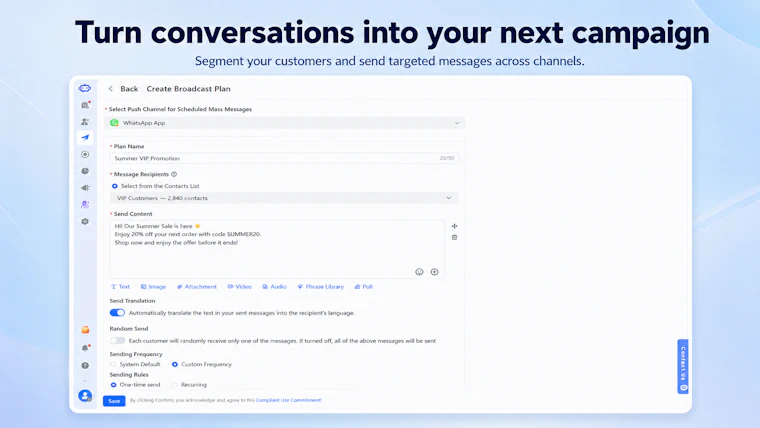760x428 pixels.
Task: Enable the Random Send switch
Action: point(117,341)
